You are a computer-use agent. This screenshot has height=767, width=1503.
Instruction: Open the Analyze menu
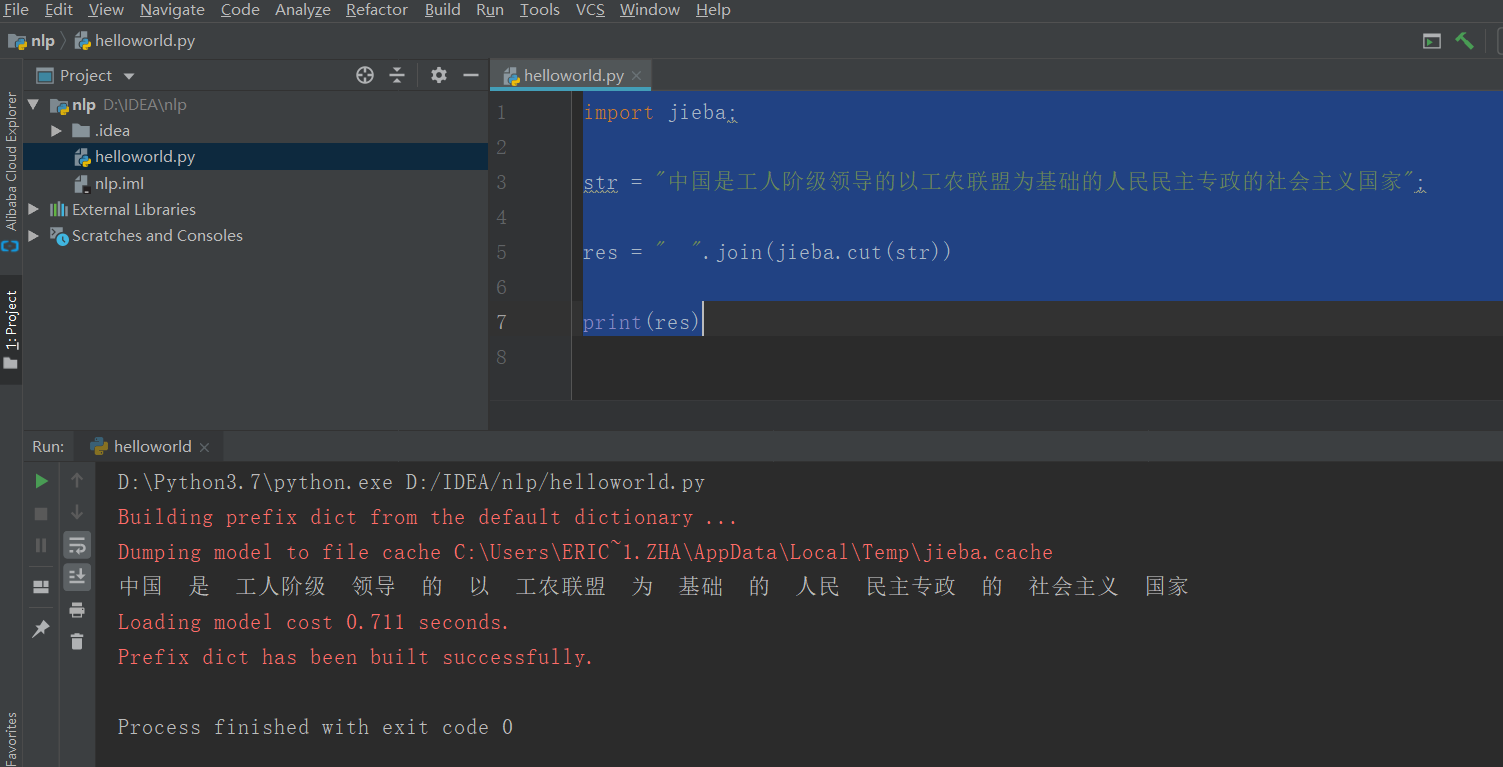(x=303, y=10)
